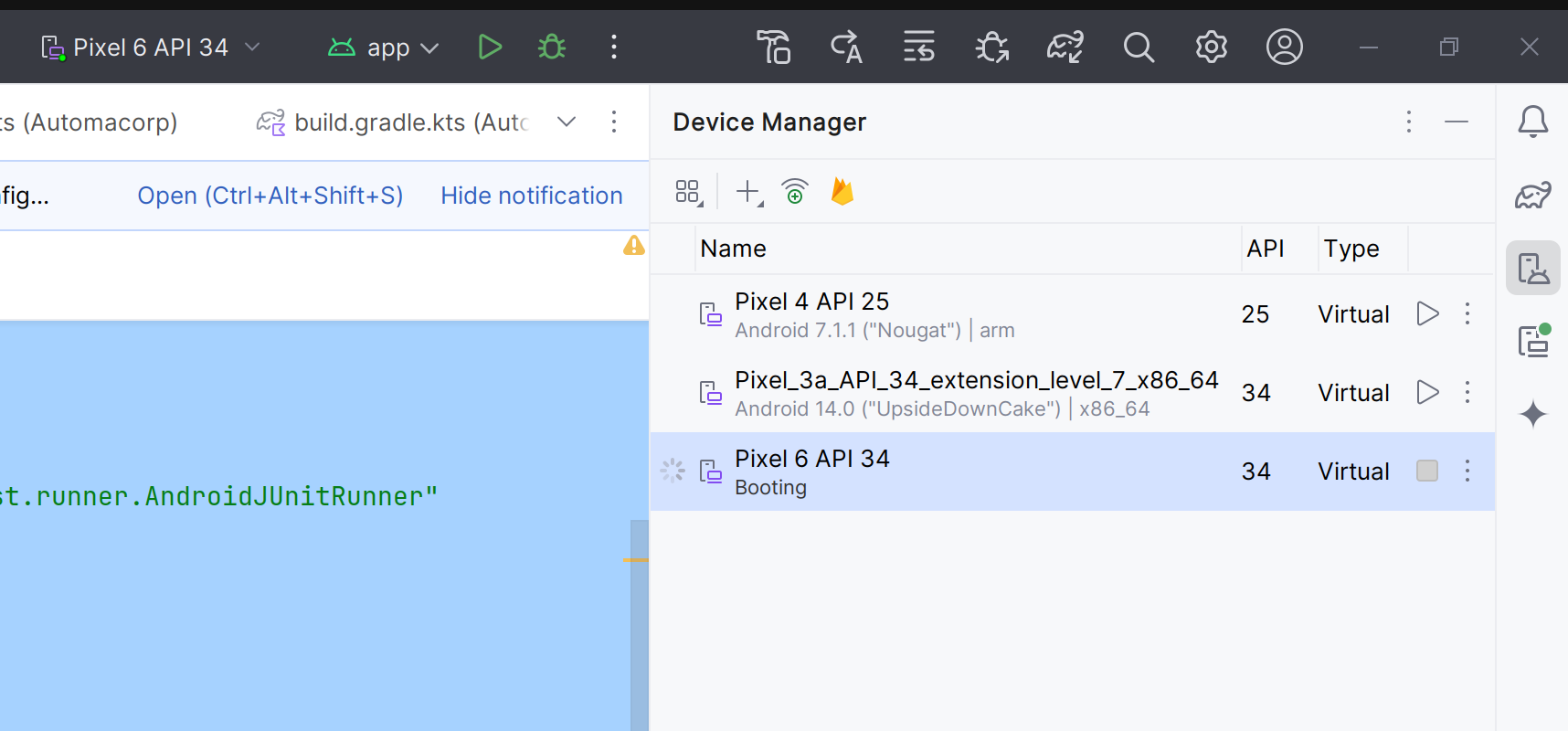Sync project with Gradle files elephant icon
Viewport: 1568px width, 731px height.
pos(1065,47)
